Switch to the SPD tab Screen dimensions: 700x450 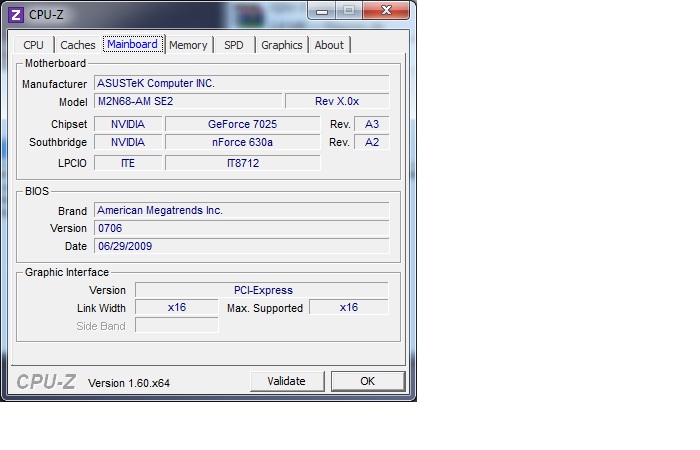(x=234, y=45)
